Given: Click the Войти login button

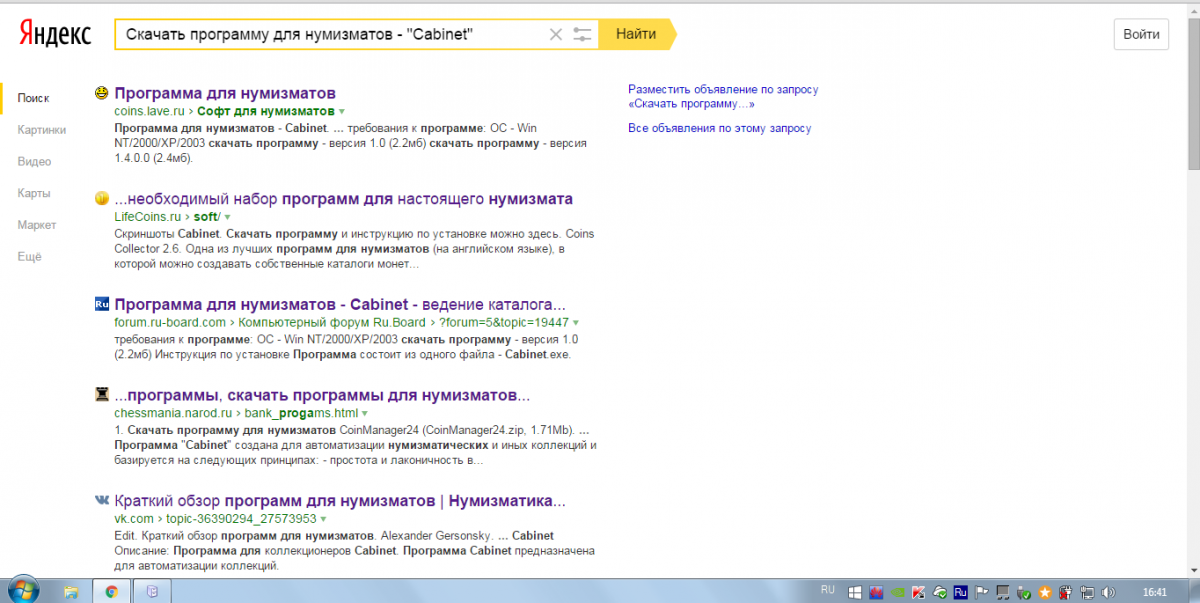Looking at the screenshot, I should click(x=1141, y=34).
